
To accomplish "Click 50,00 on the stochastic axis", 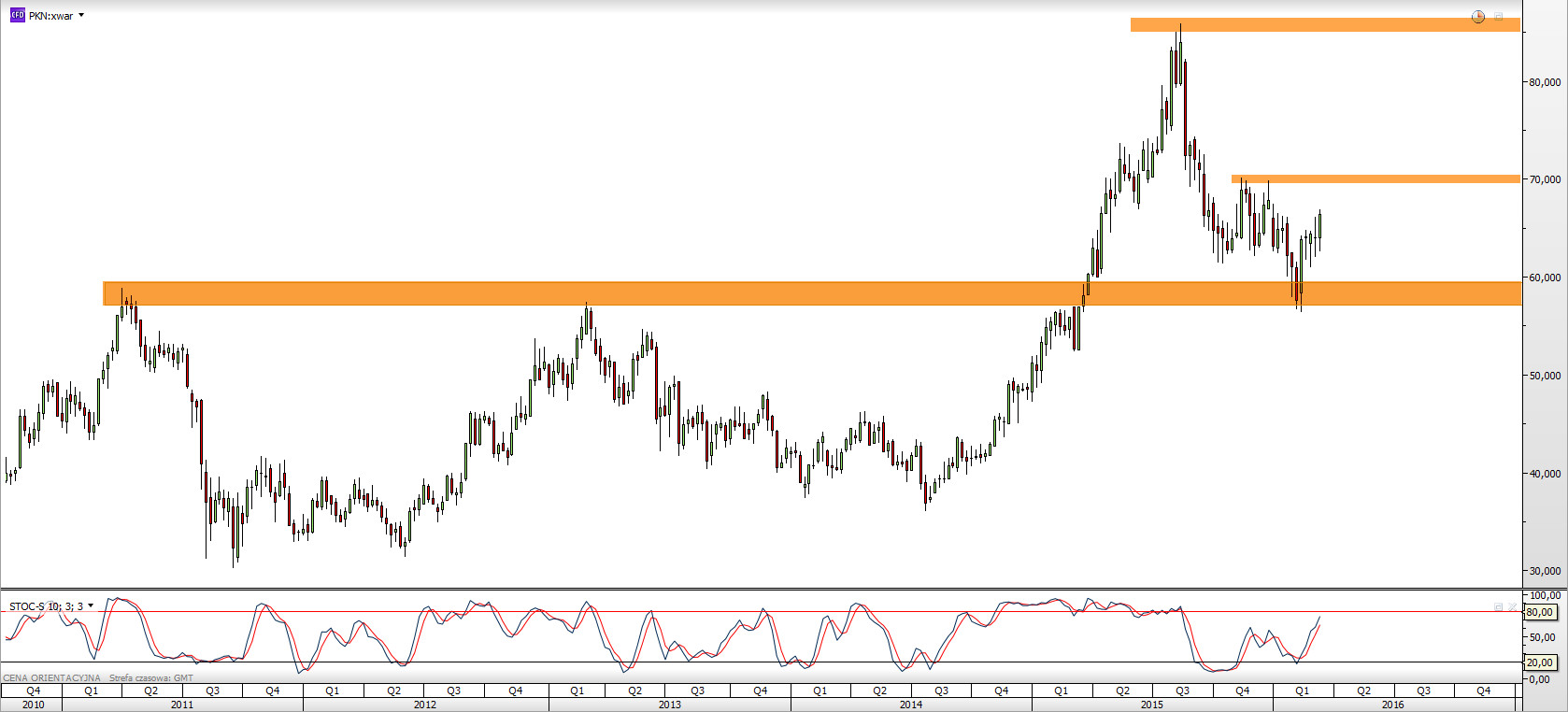I will (x=1542, y=637).
